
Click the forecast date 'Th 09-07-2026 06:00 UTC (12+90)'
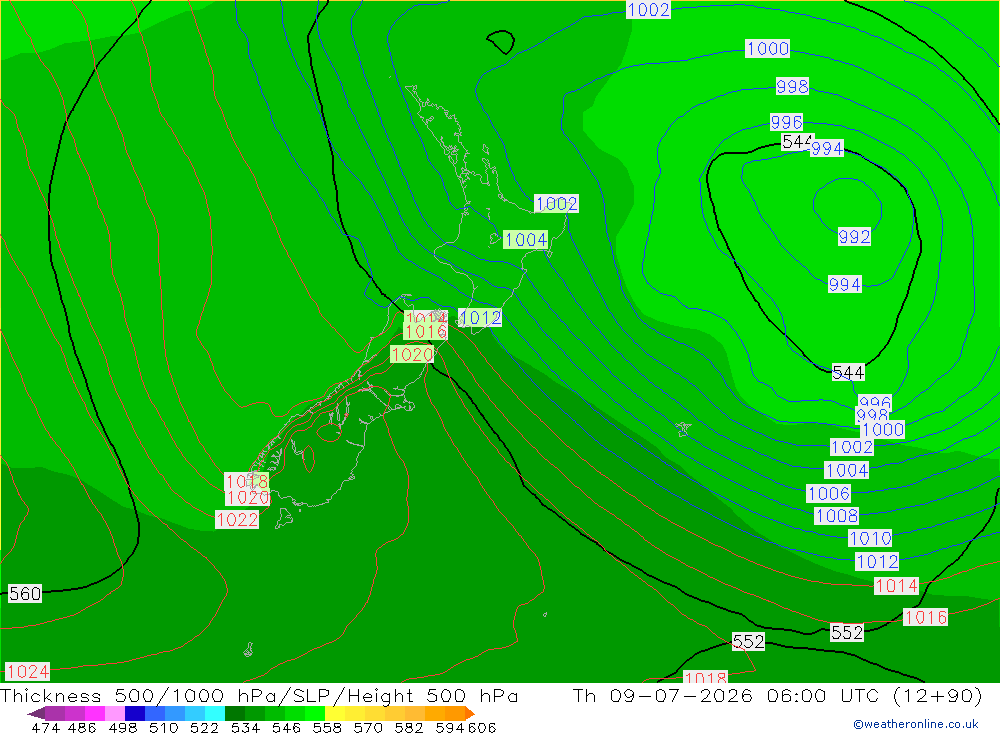click(777, 695)
